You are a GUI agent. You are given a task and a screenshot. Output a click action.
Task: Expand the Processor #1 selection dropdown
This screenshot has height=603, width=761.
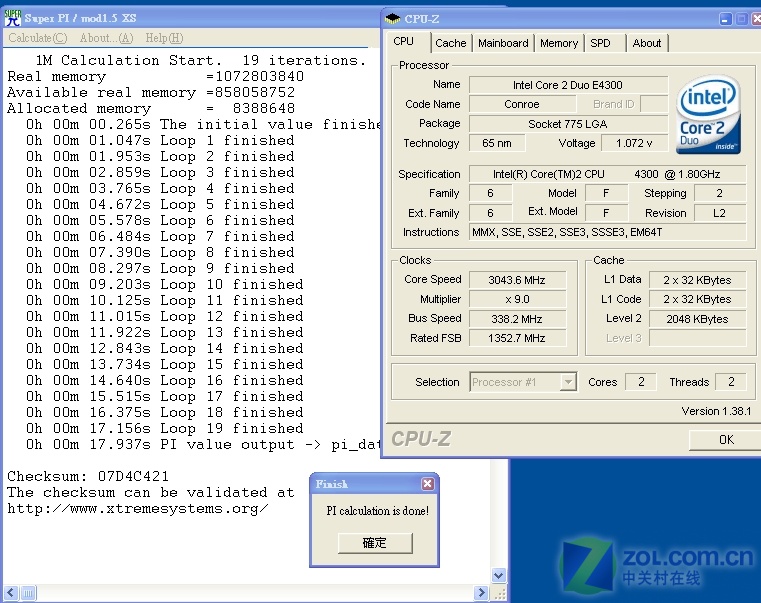click(x=568, y=382)
